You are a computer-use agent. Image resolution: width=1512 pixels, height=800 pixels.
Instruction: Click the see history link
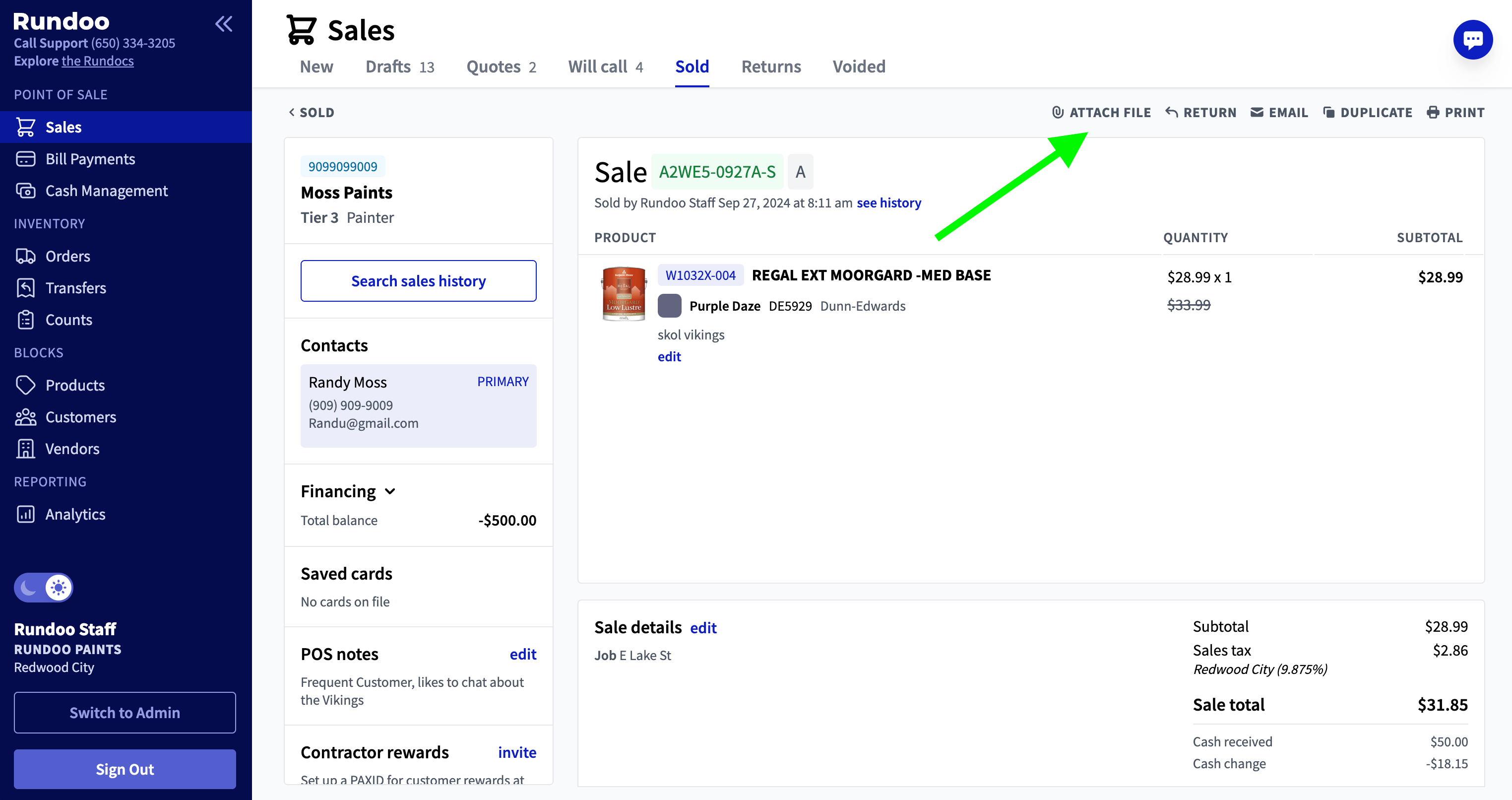(888, 202)
